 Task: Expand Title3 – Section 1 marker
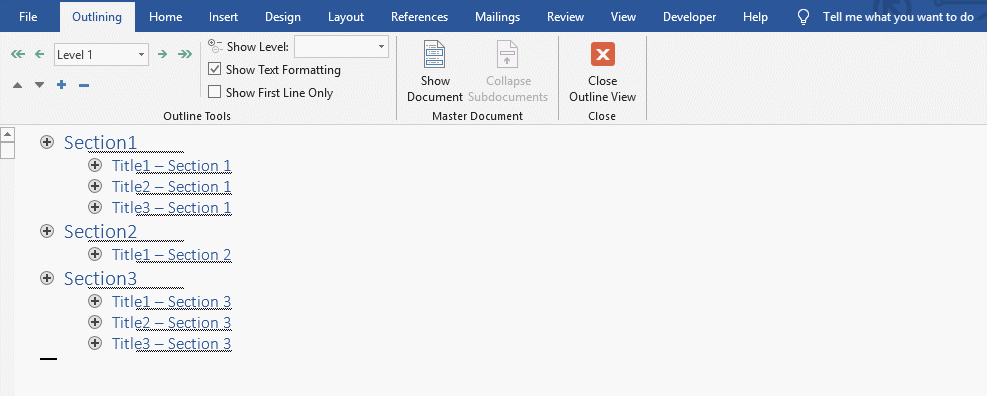pos(94,207)
